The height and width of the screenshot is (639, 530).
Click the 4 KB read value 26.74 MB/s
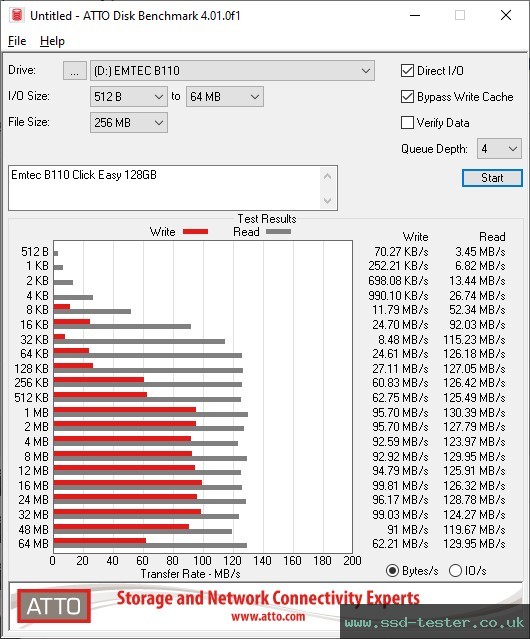pos(477,295)
